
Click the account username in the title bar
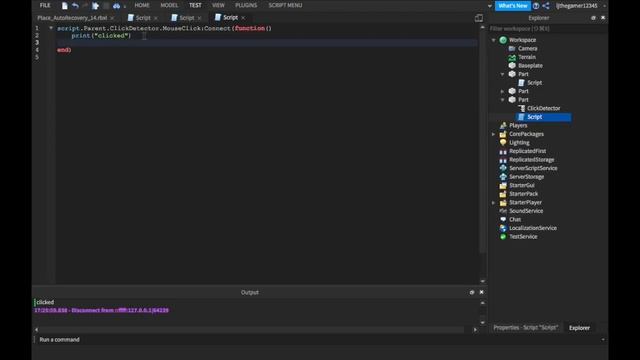[x=577, y=6]
